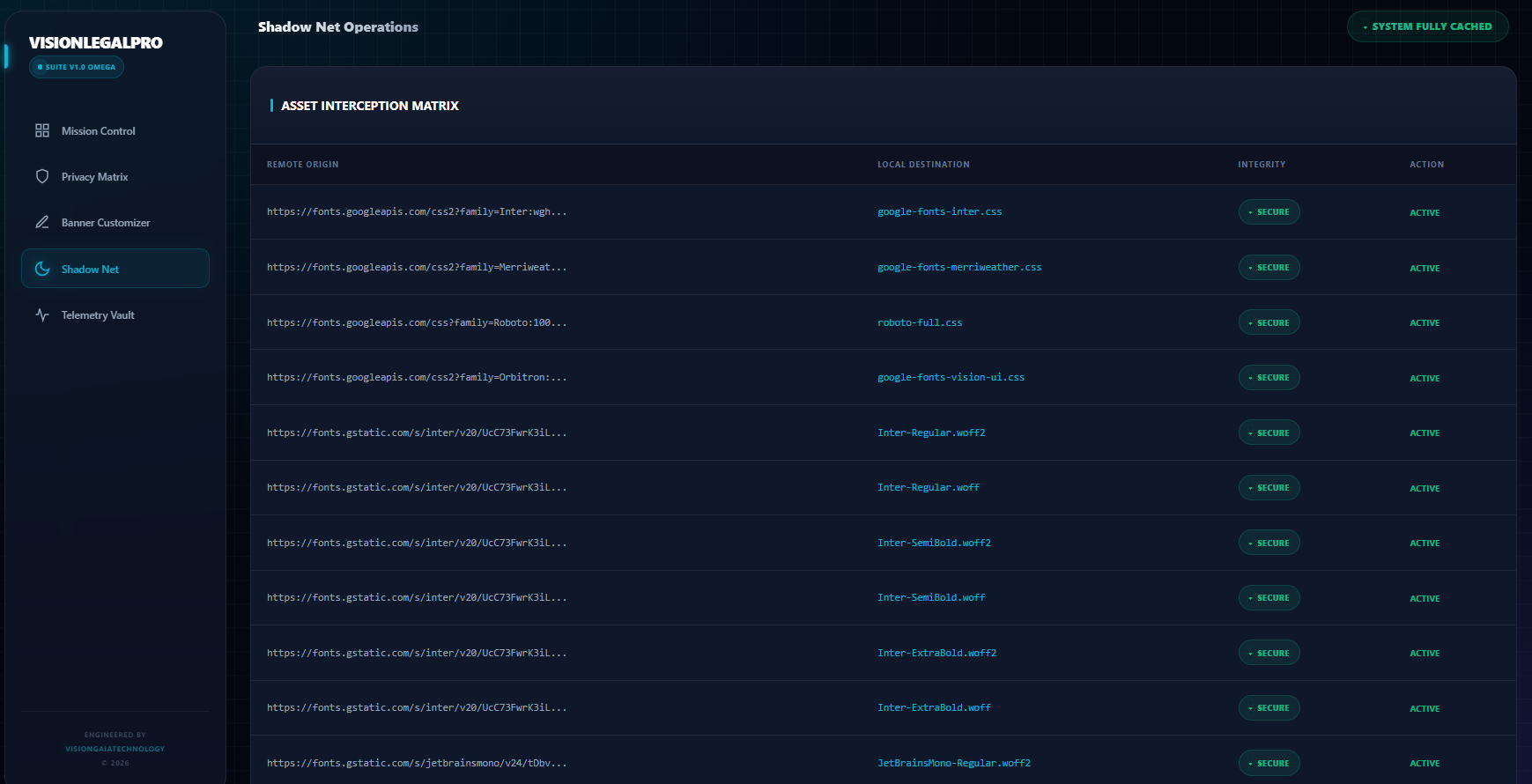
Task: Click the System Fully Cached status badge
Action: click(x=1427, y=26)
